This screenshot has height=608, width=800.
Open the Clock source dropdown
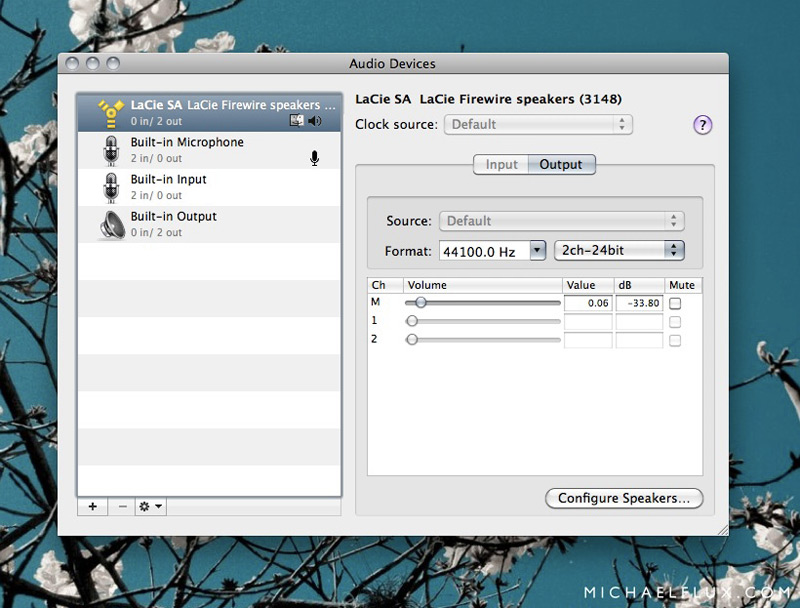pyautogui.click(x=538, y=124)
